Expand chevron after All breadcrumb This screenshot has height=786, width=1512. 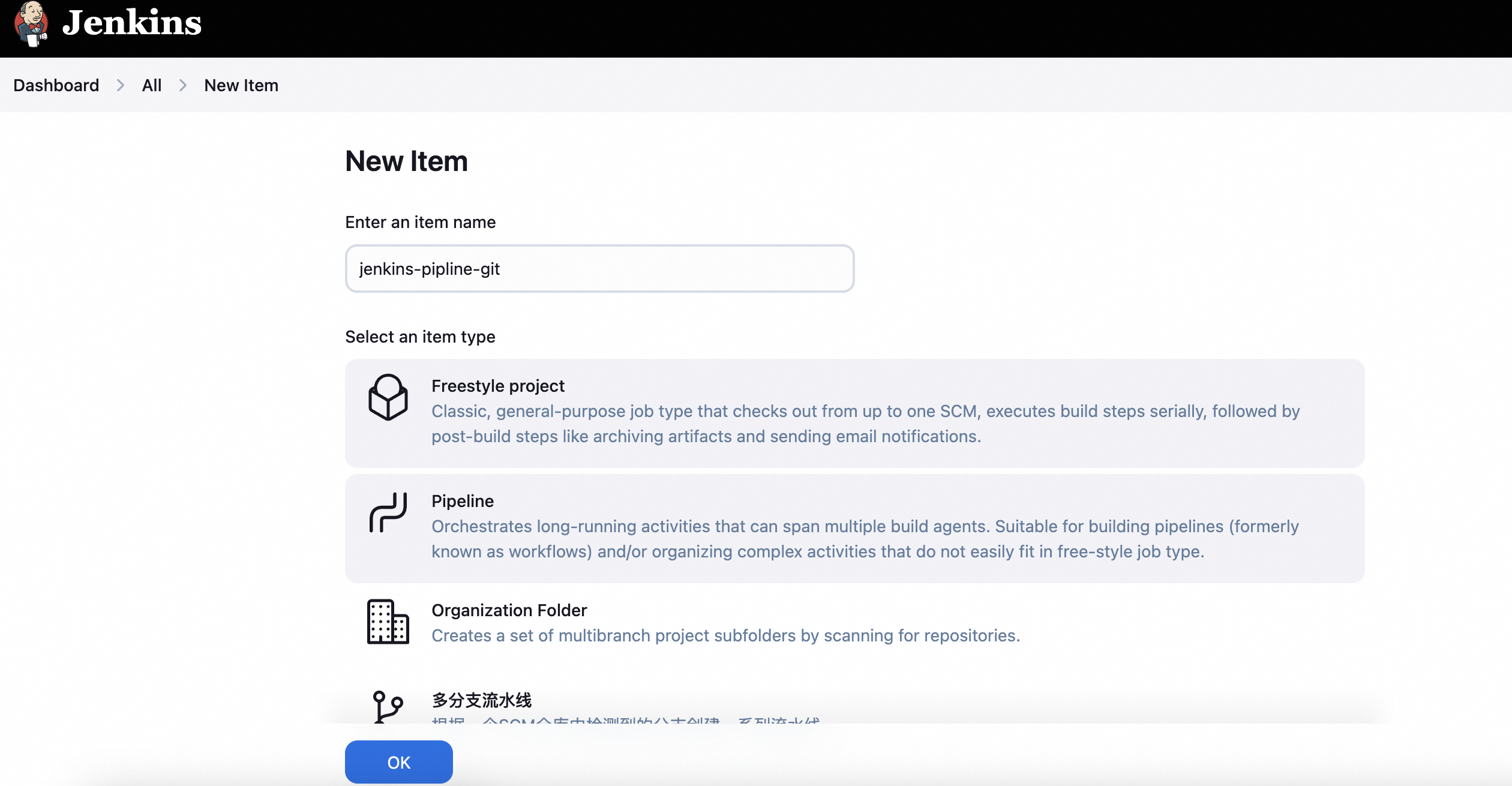pos(183,85)
